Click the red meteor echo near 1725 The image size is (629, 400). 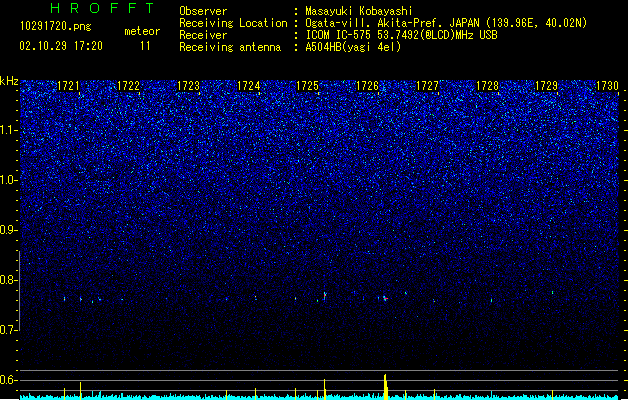(325, 295)
